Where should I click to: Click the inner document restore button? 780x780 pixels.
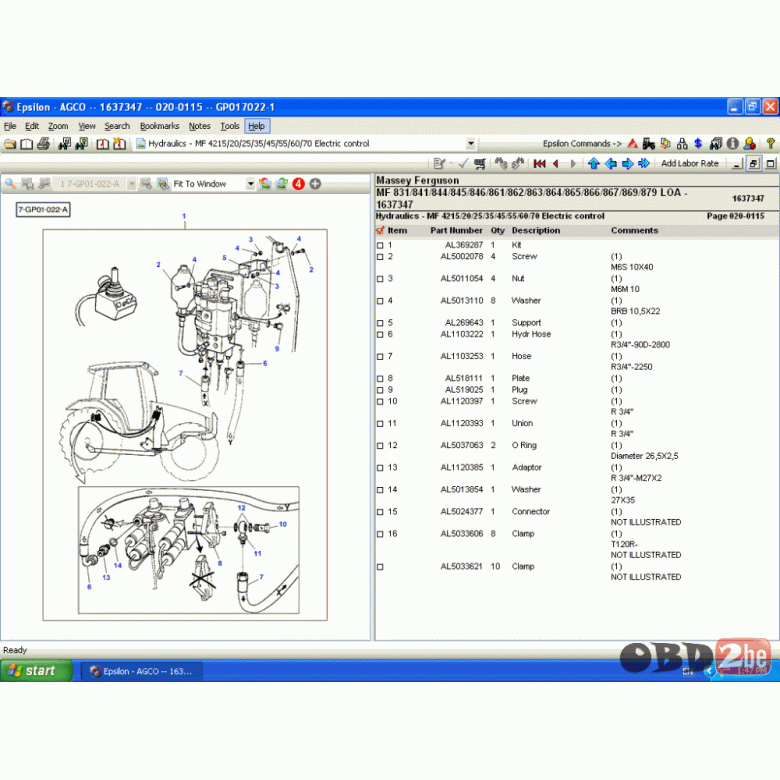pos(754,164)
